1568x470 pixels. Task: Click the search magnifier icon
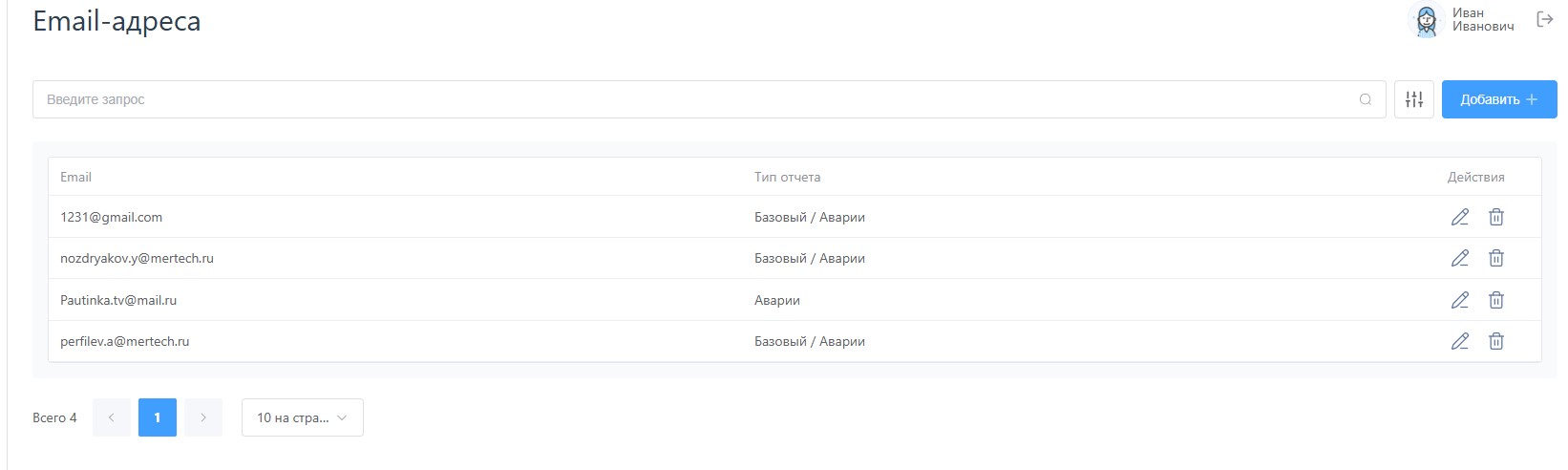pos(1366,99)
